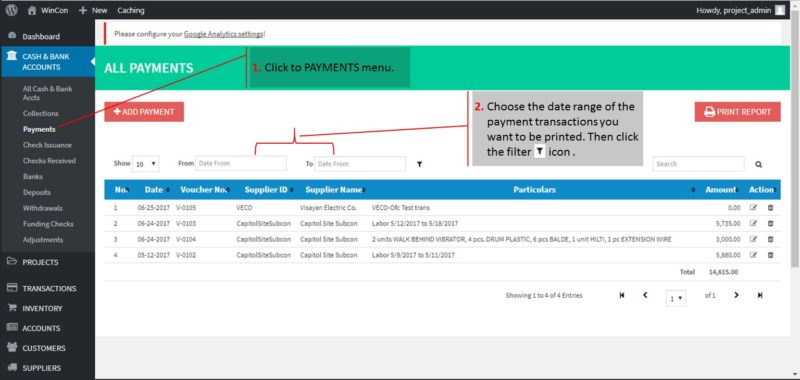Click the Projects folder icon
800x380 pixels.
(13, 262)
